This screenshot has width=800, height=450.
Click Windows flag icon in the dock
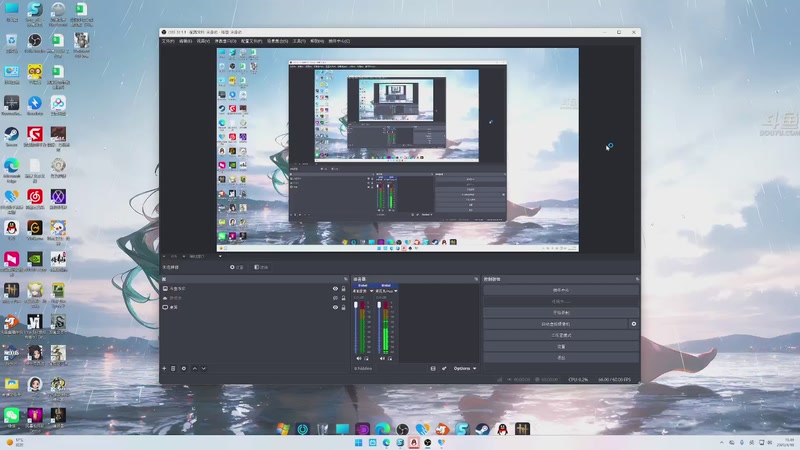click(x=283, y=429)
